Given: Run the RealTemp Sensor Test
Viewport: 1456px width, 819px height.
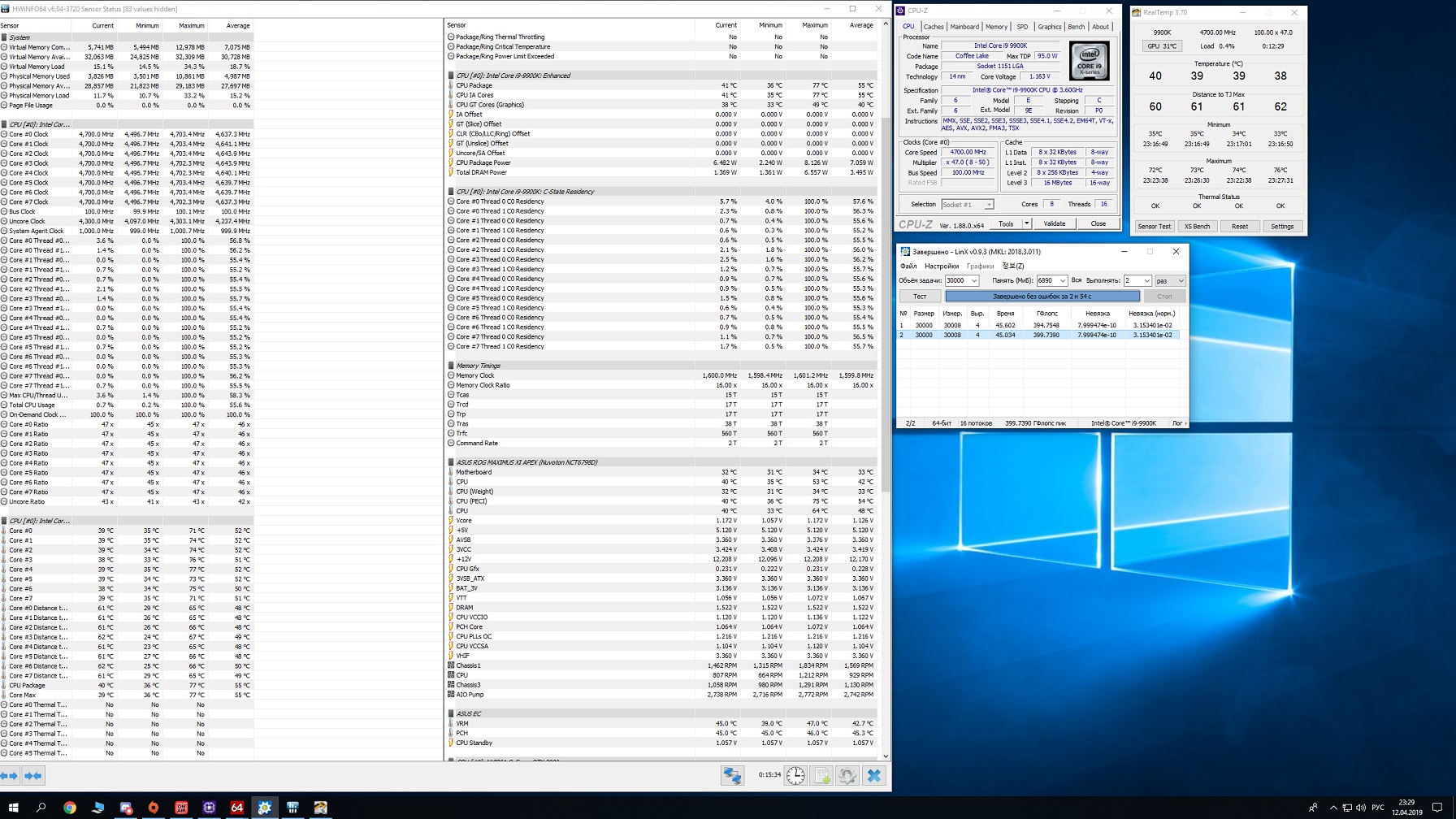Looking at the screenshot, I should 1154,227.
